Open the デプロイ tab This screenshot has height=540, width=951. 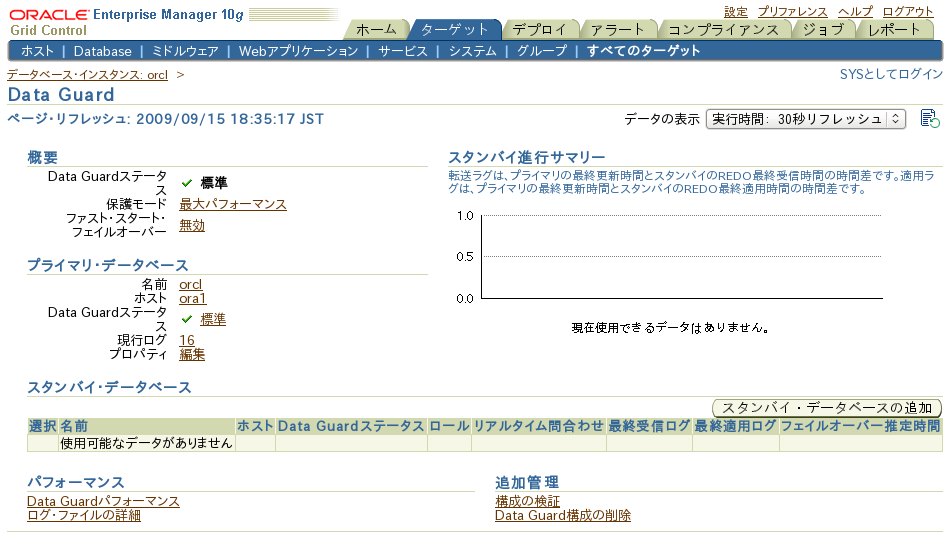pos(539,30)
